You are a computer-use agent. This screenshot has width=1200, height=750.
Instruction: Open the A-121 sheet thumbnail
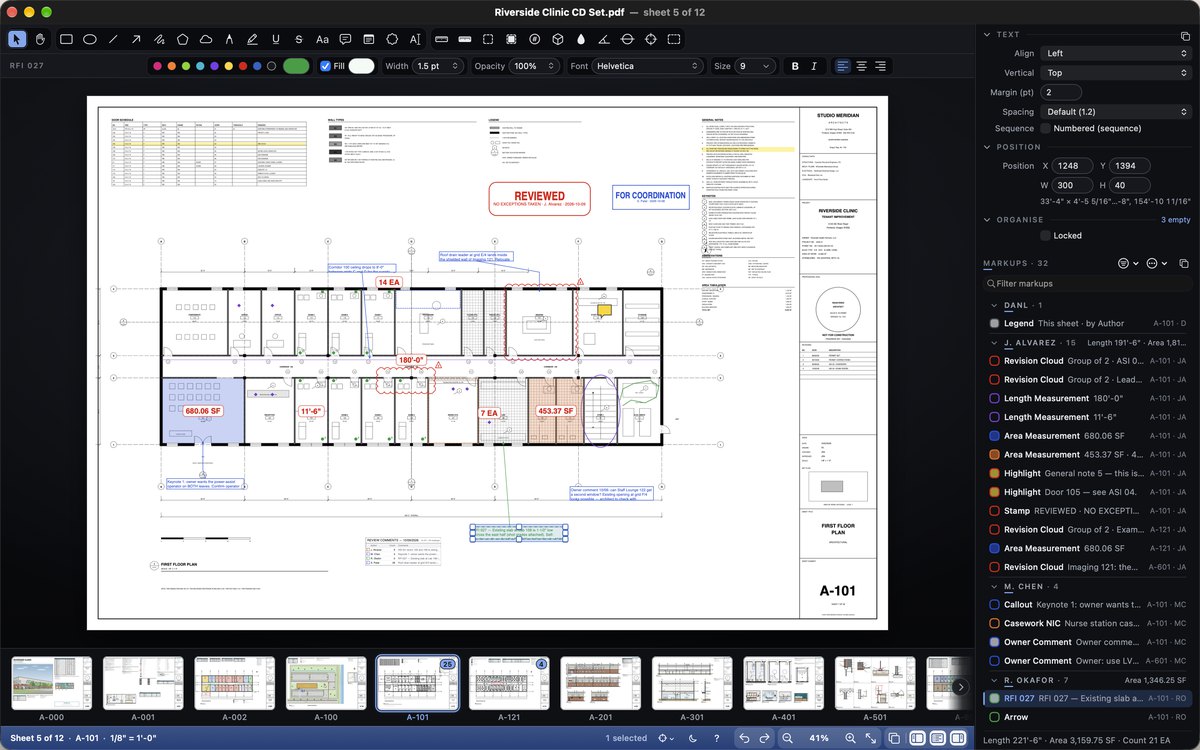tap(508, 684)
